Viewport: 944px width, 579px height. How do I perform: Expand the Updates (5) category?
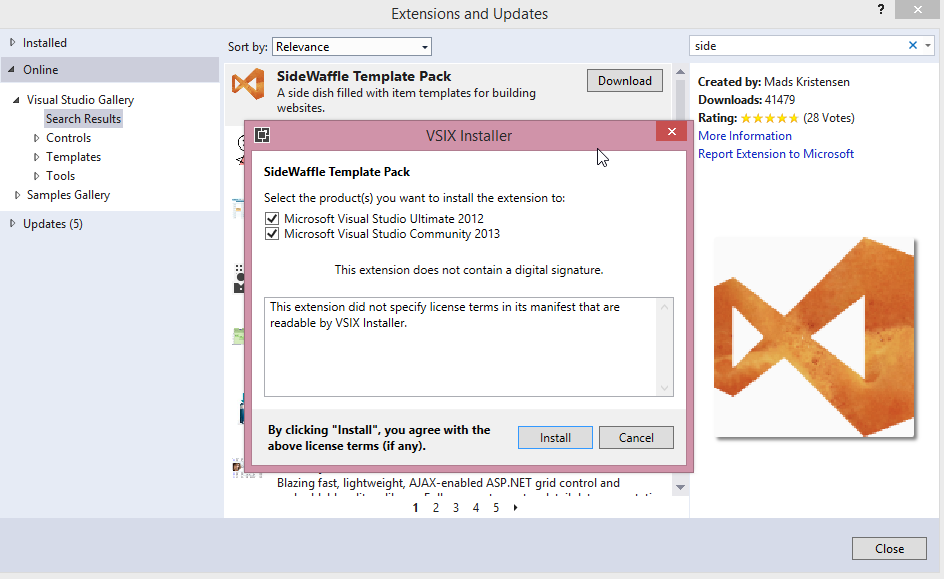pyautogui.click(x=12, y=223)
